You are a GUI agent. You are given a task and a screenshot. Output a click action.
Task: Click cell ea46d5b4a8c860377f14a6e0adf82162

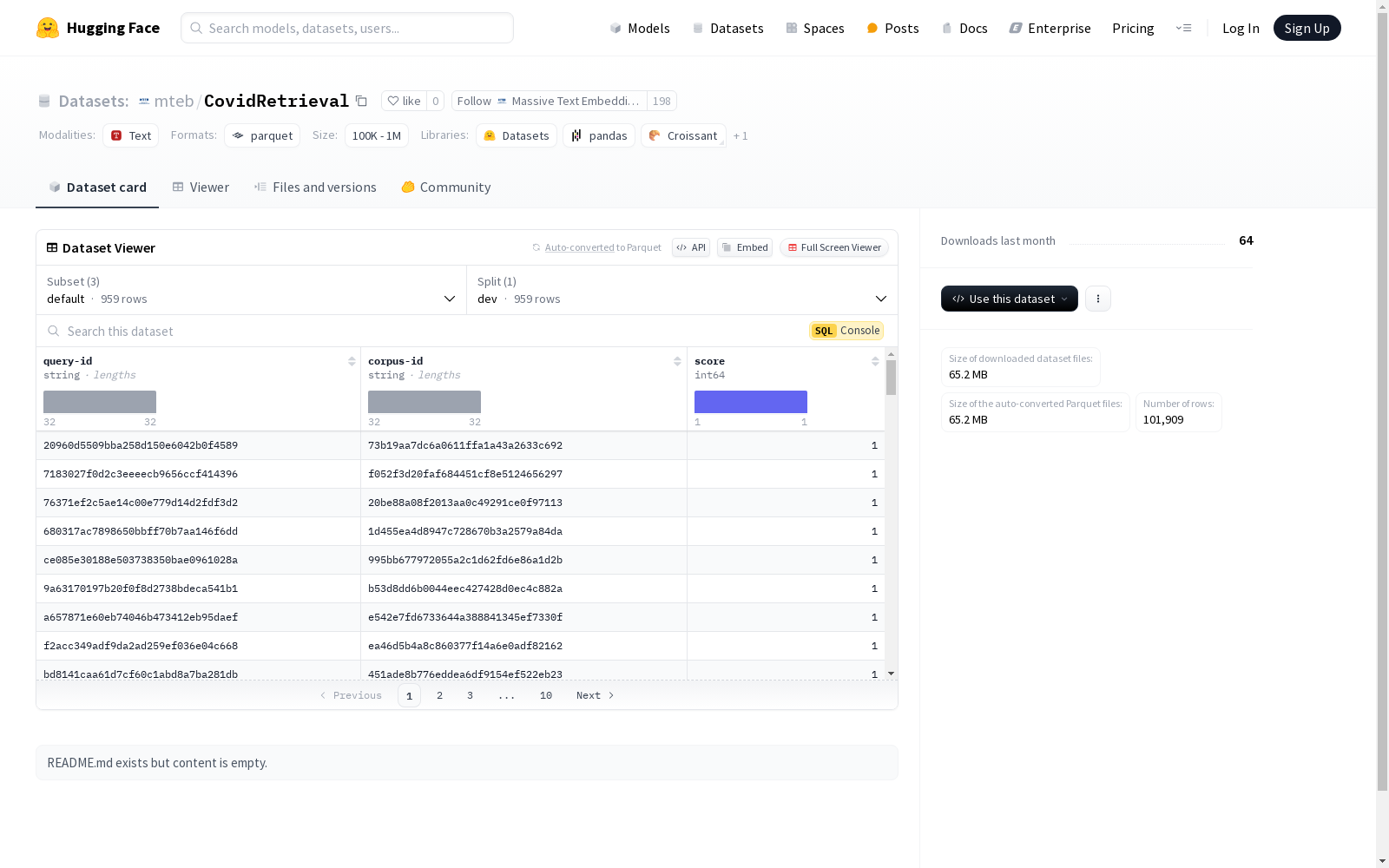(x=523, y=646)
